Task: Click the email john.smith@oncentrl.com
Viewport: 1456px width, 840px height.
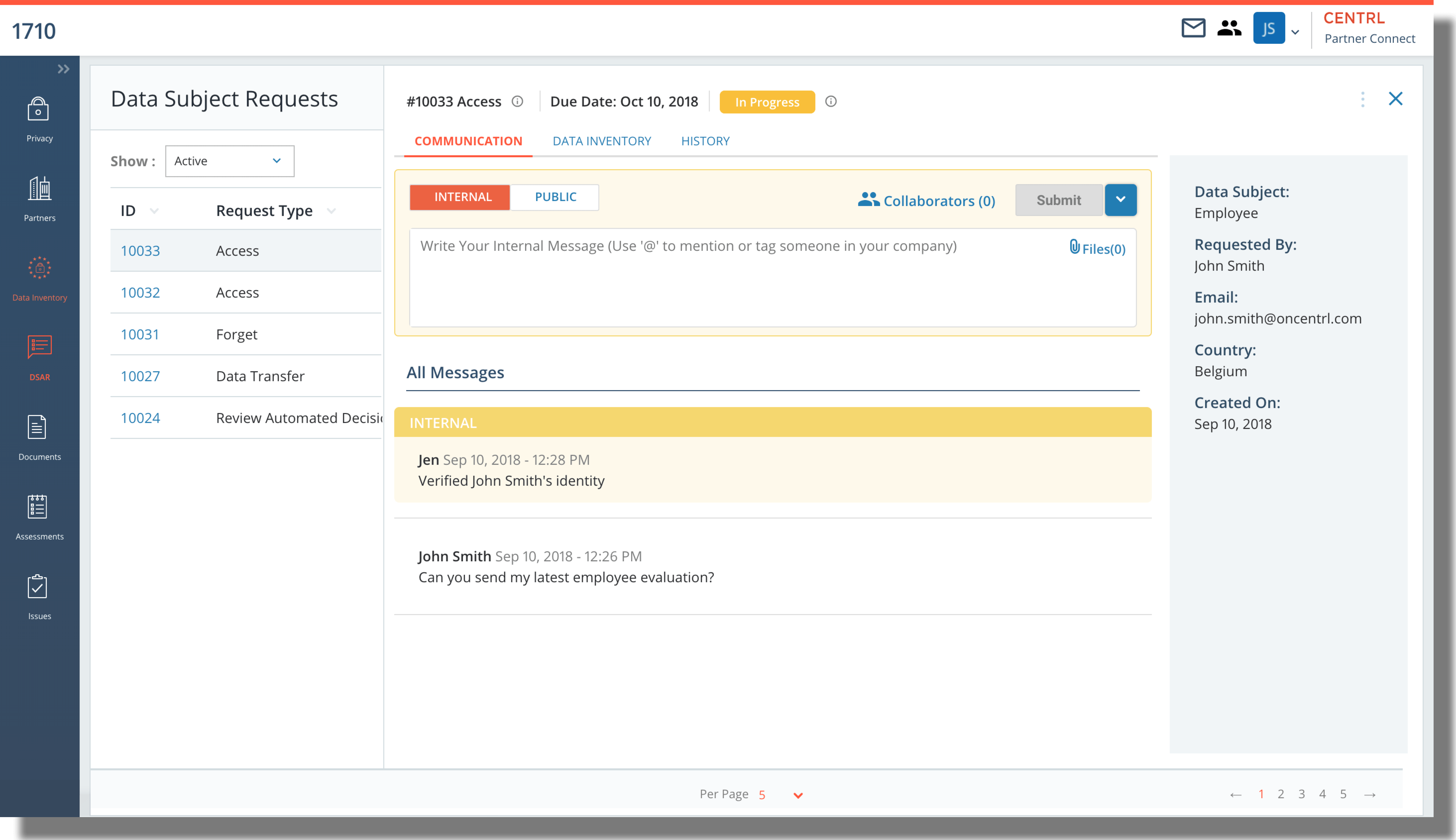Action: (x=1278, y=318)
